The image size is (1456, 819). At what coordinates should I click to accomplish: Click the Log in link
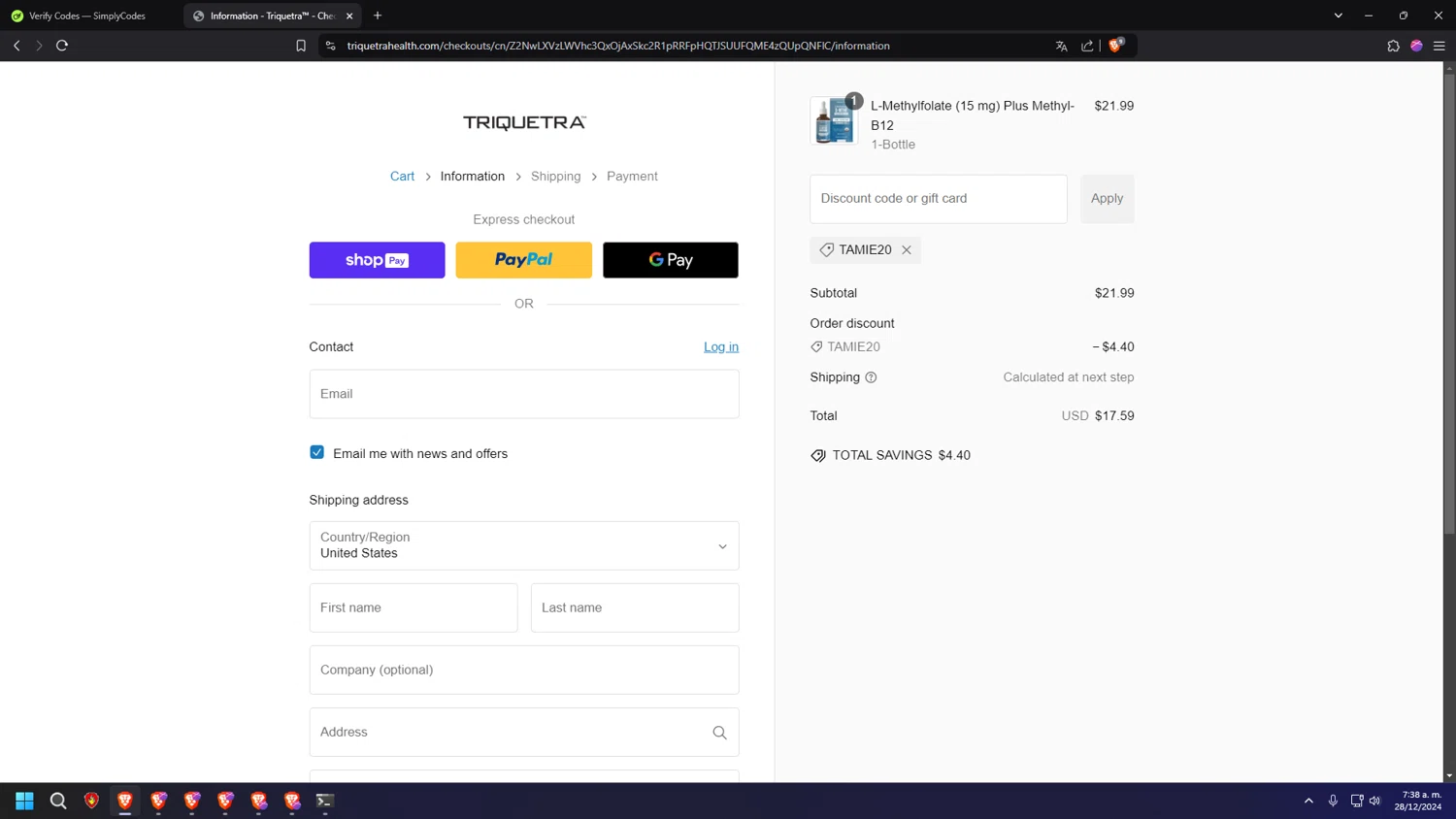tap(721, 346)
